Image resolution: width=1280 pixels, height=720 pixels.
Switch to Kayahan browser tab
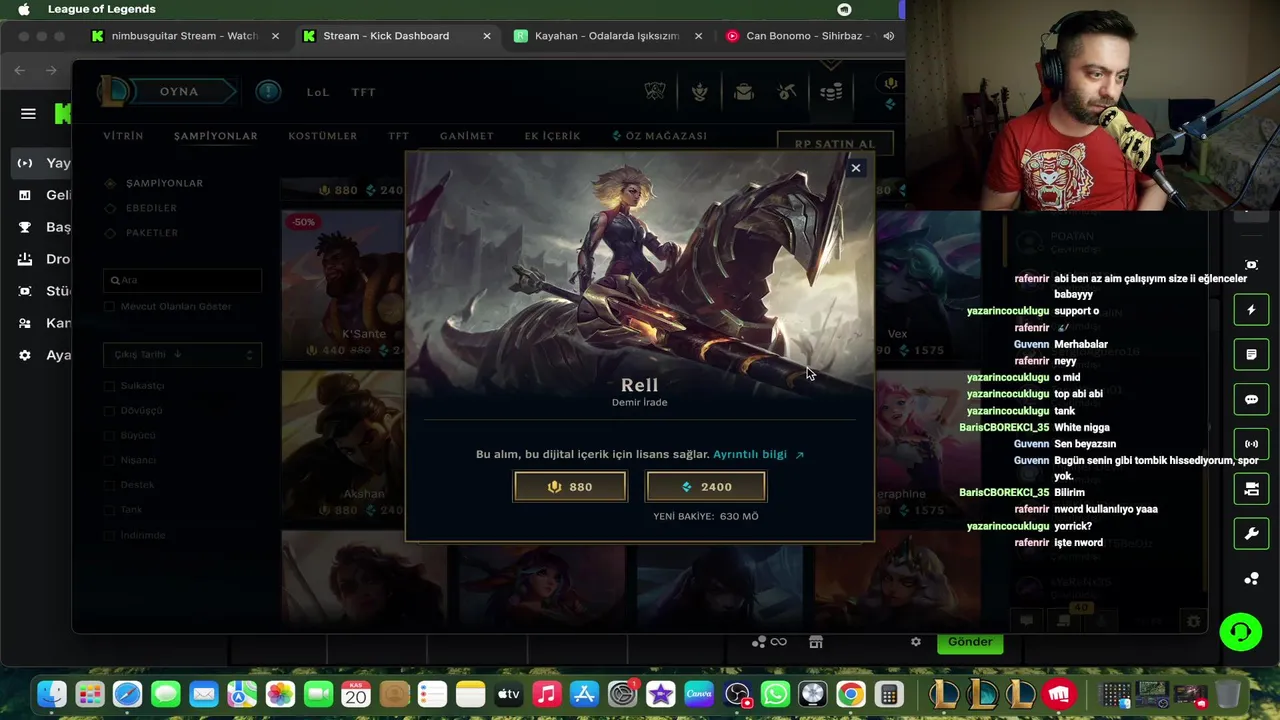606,36
